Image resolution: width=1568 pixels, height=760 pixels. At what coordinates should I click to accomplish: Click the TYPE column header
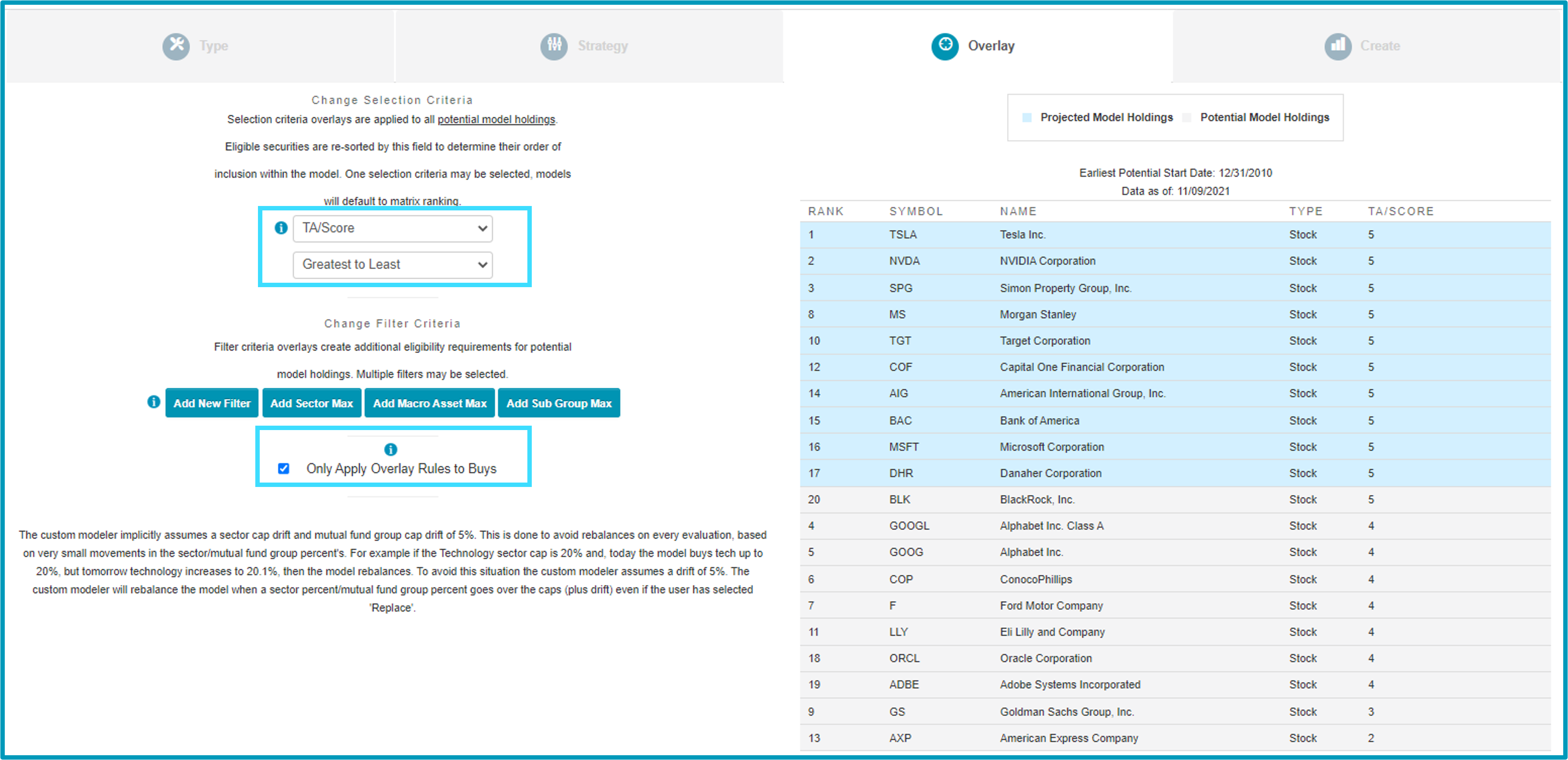(x=1306, y=211)
